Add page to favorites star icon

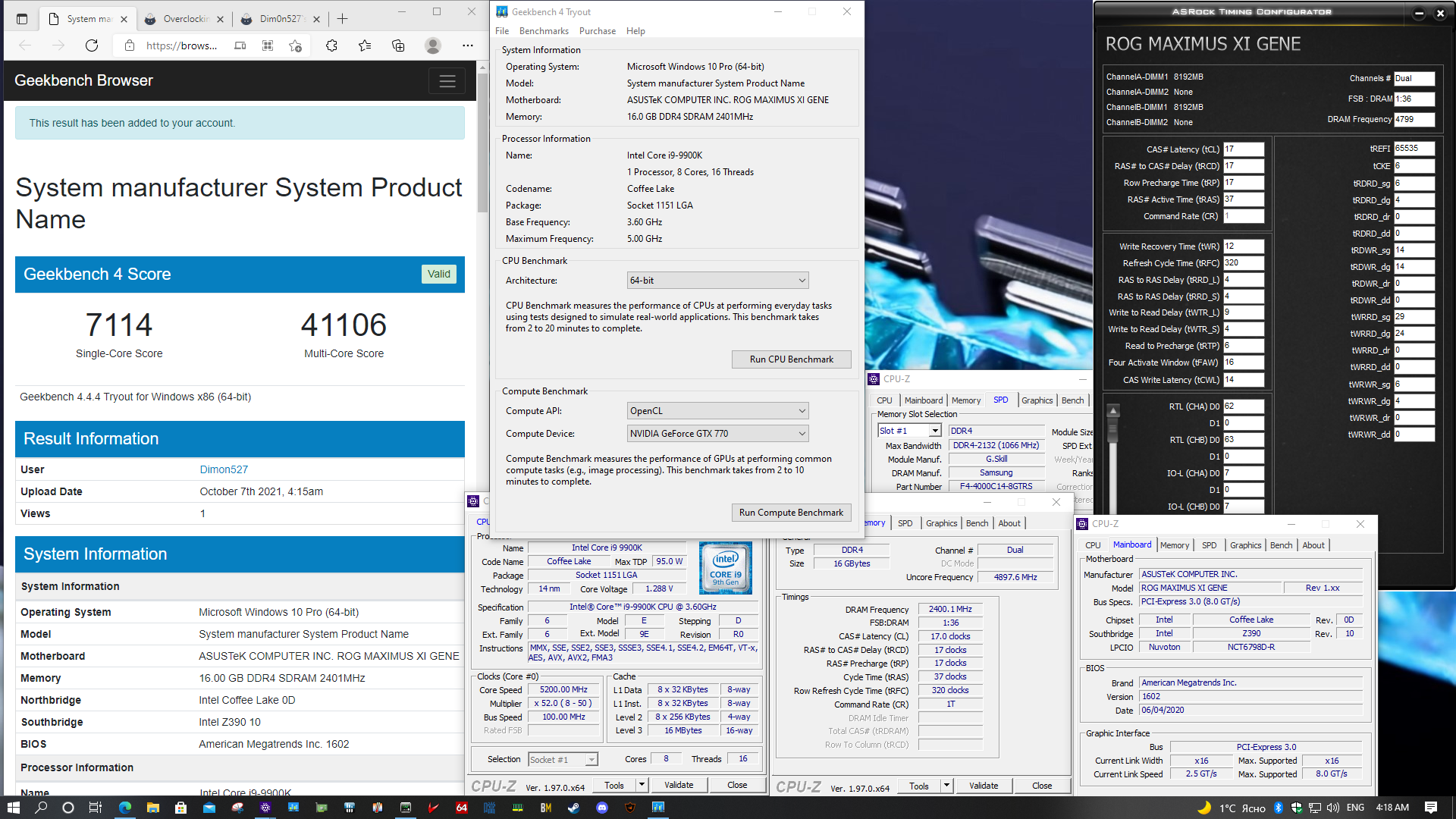click(295, 45)
